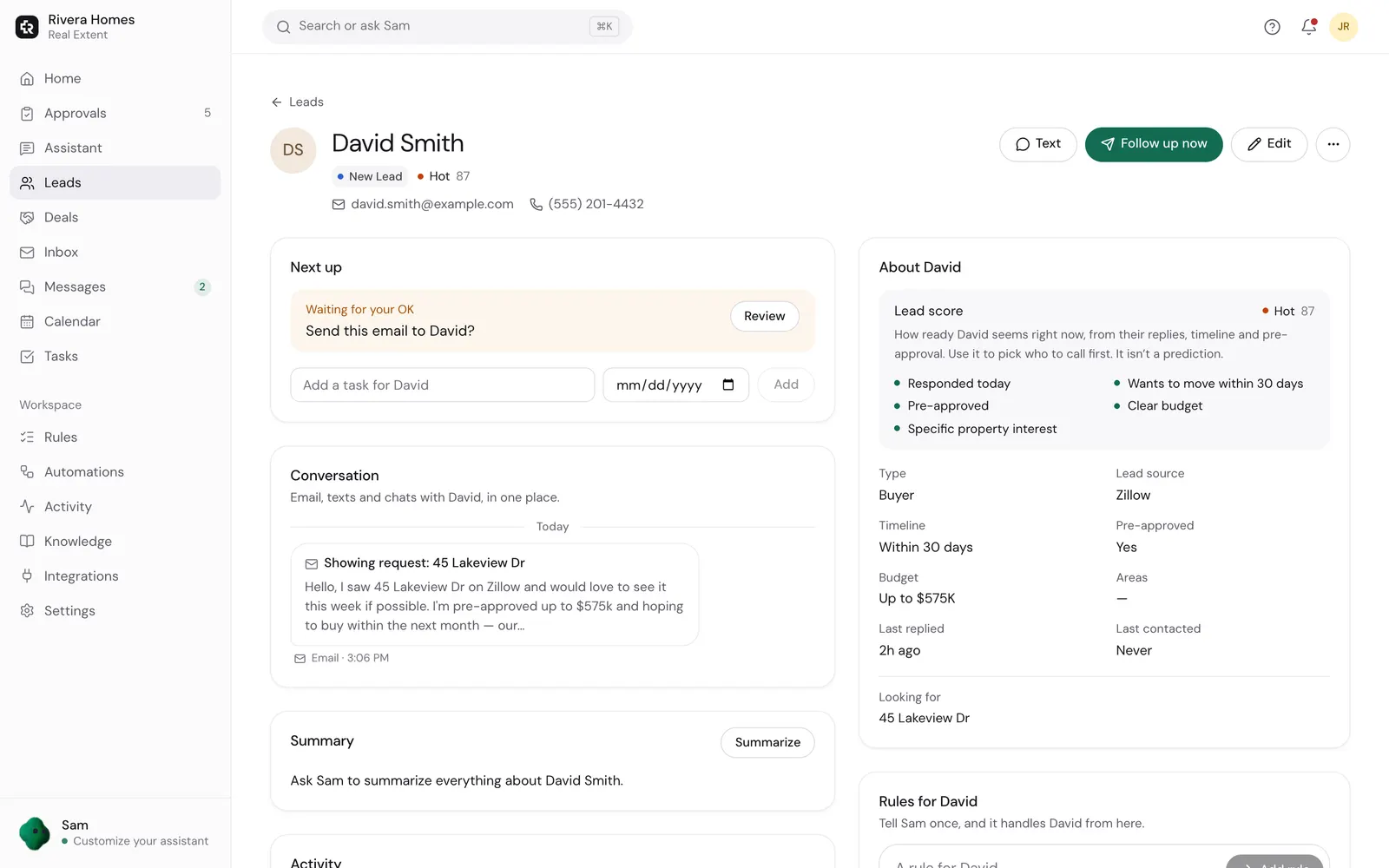Click the phone icon beside (555) 201-4432
The image size is (1389, 868).
pos(537,204)
